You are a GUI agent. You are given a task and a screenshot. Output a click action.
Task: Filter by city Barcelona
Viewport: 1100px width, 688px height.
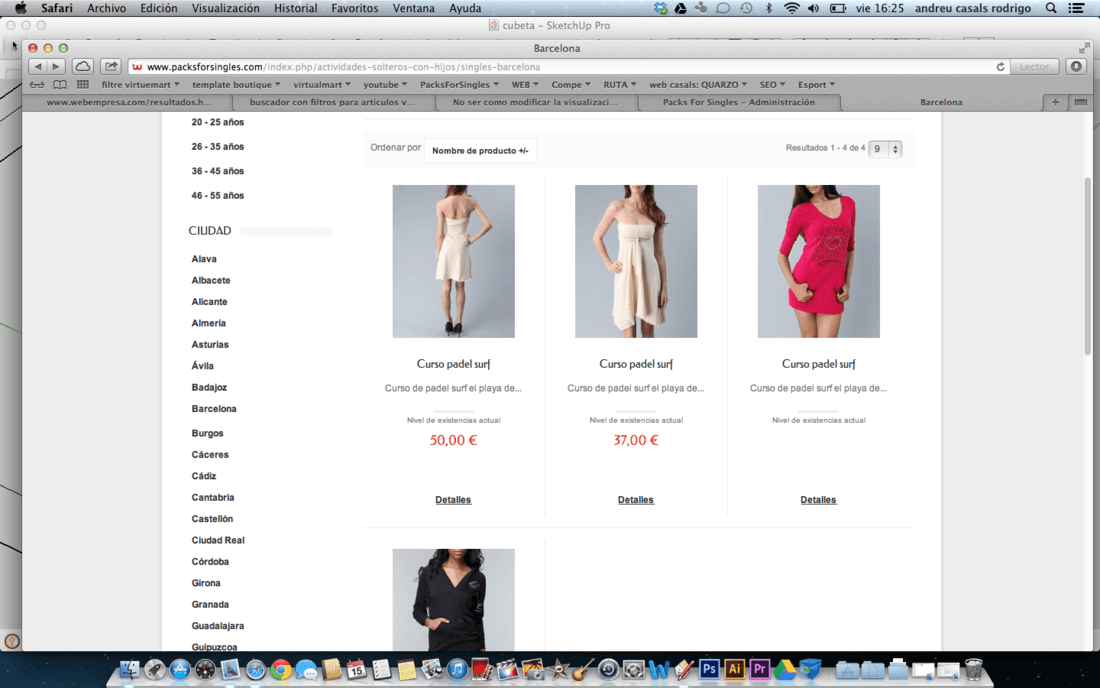pos(214,409)
